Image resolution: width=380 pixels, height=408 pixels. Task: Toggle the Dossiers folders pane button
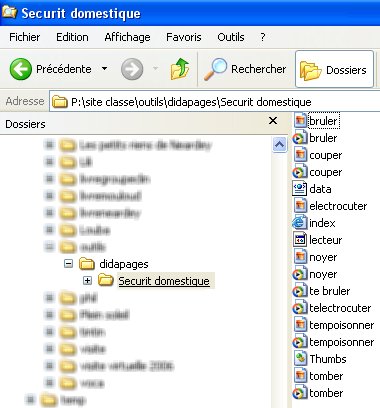tap(334, 69)
